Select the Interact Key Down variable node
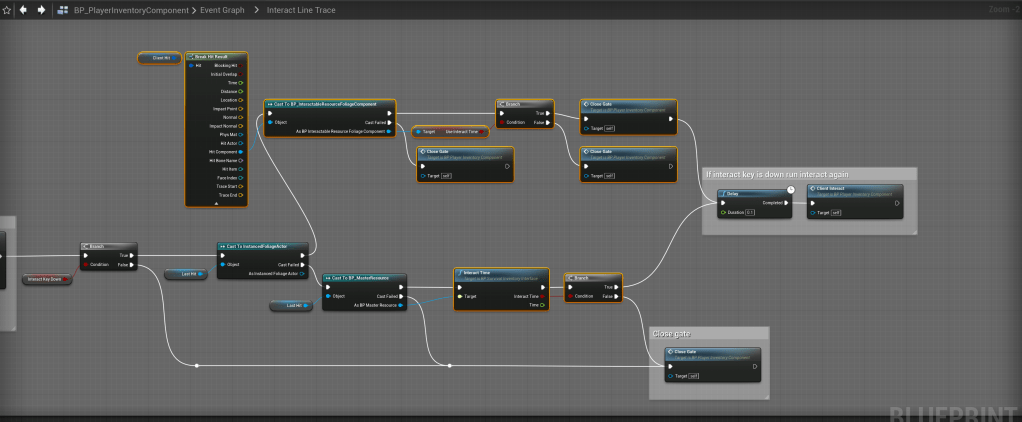The width and height of the screenshot is (1022, 422). [45, 279]
